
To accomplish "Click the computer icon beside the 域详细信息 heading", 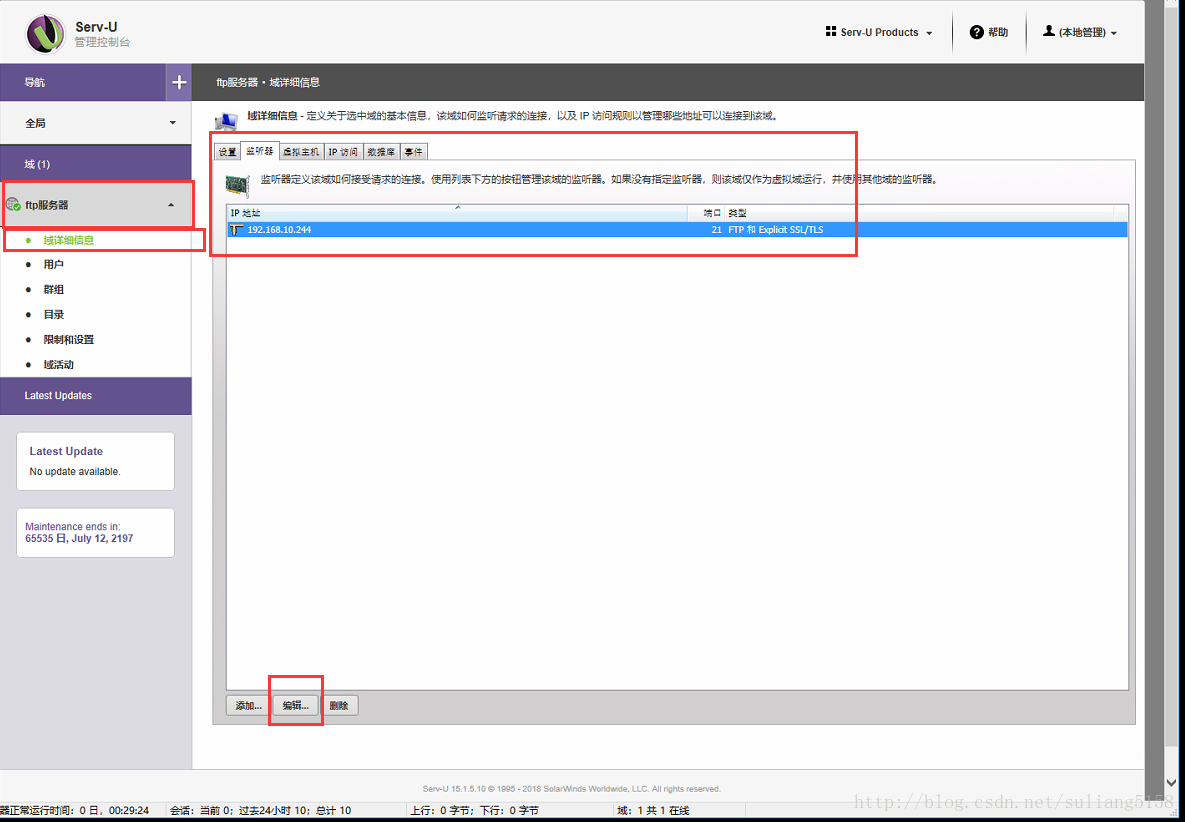I will click(x=226, y=121).
